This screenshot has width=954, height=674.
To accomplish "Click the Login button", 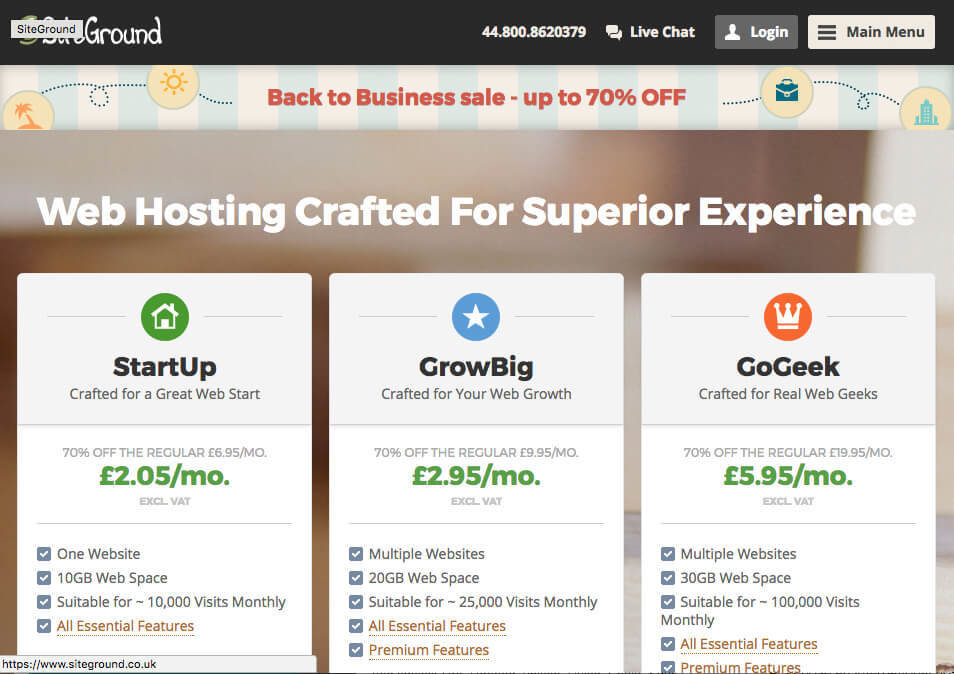I will 756,32.
